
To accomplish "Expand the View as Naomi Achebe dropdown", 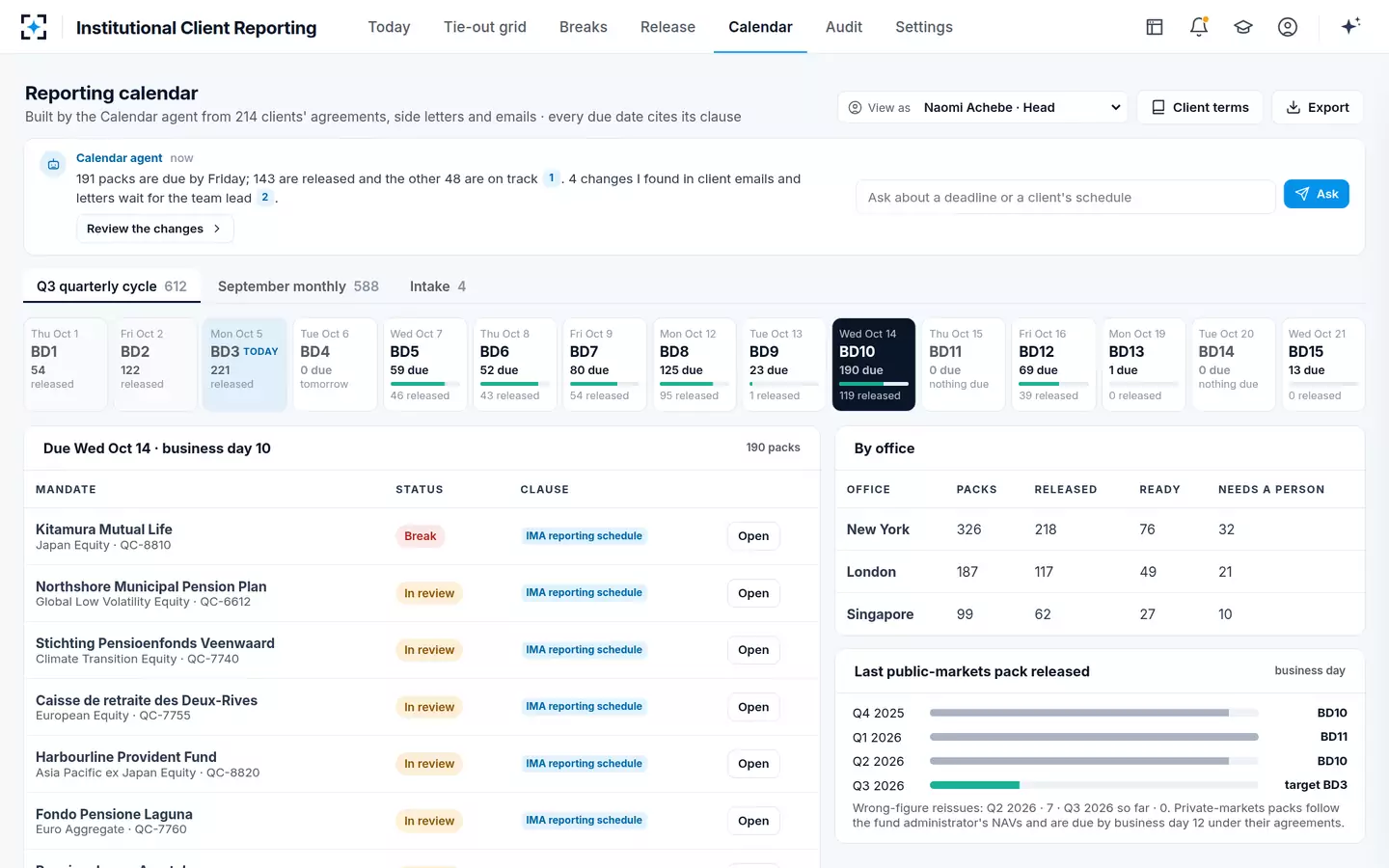I will point(983,107).
